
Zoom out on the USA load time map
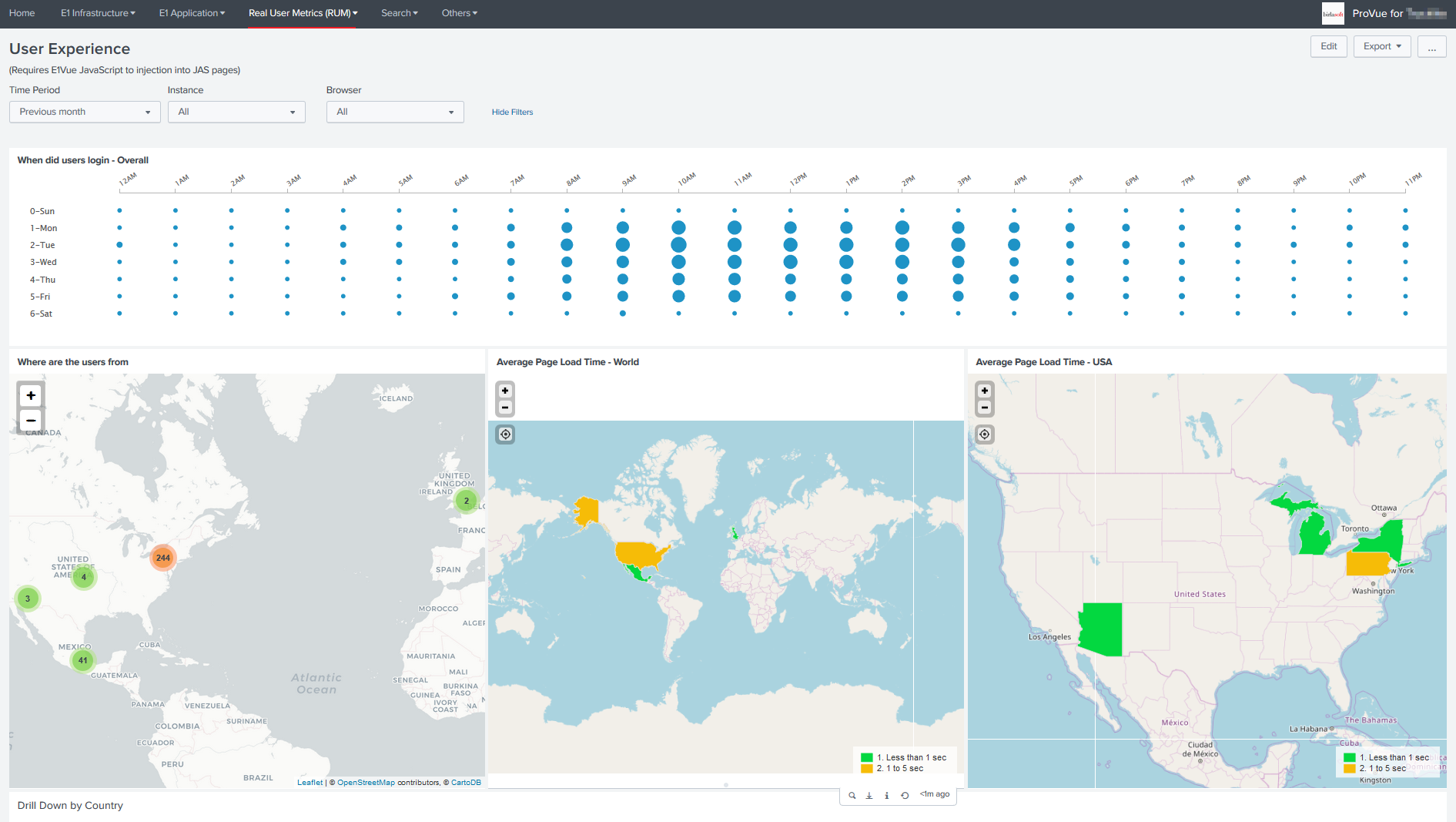984,408
